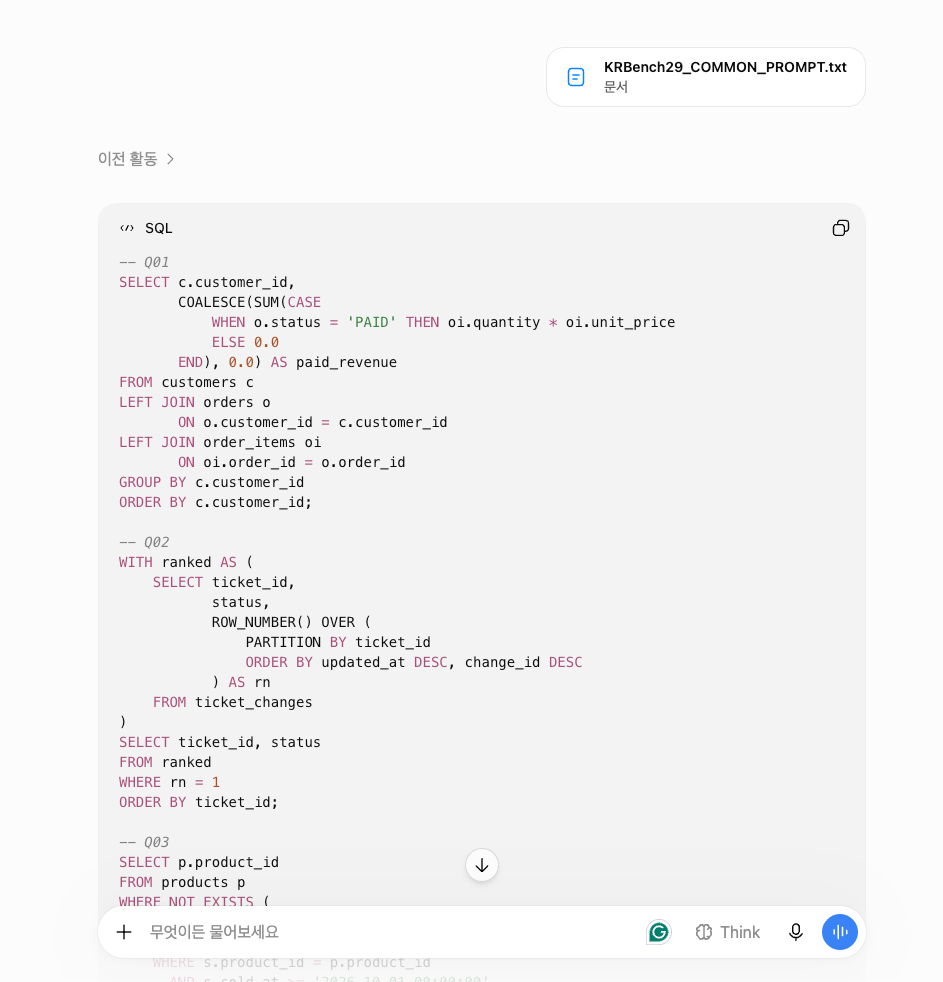Click the 'LEFT JOIN orders o' line
Screen dimensions: 943x982
195,402
